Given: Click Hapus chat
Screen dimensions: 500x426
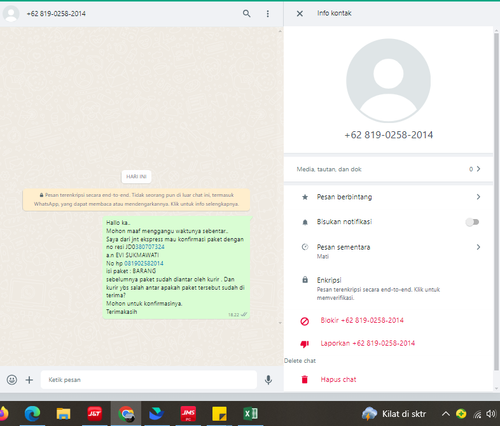Looking at the screenshot, I should pos(338,379).
